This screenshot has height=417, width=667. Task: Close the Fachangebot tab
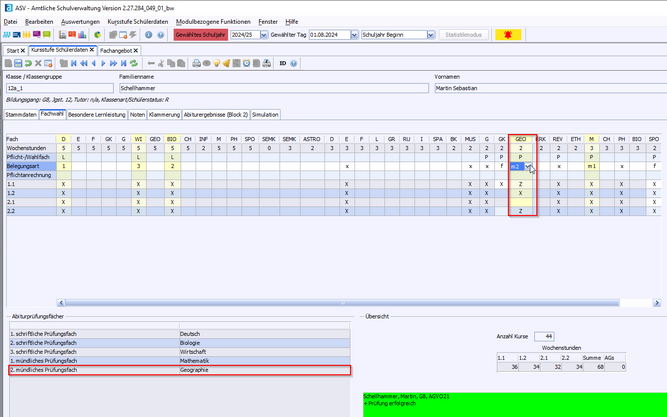point(136,49)
